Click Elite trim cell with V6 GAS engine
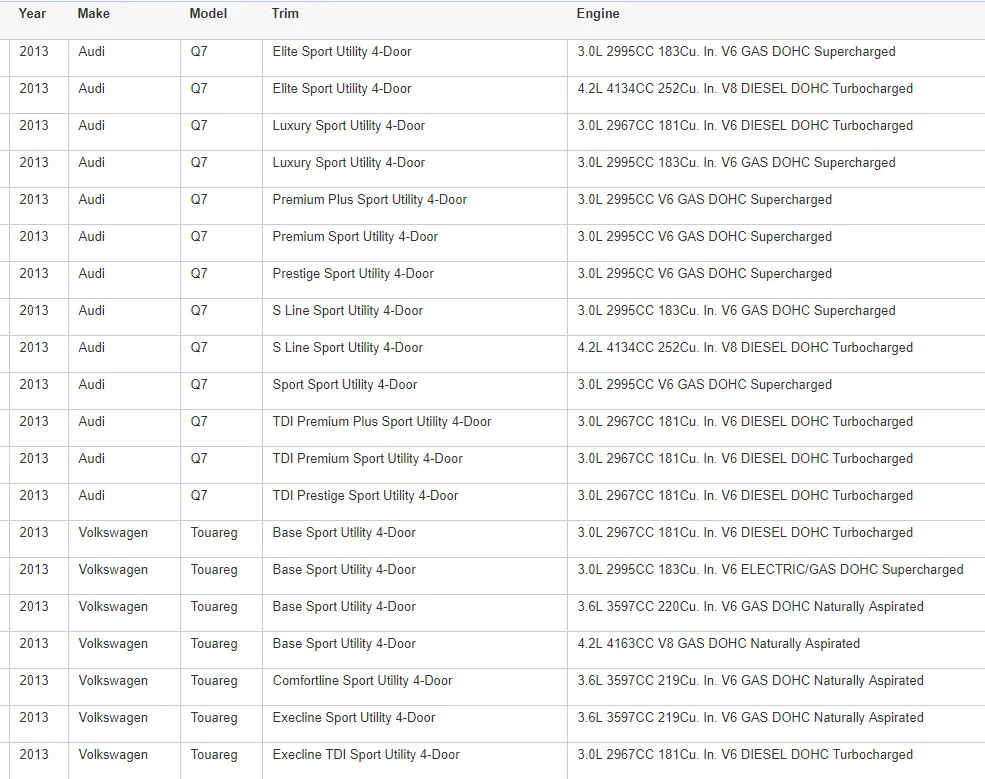The image size is (985, 779). pos(415,58)
